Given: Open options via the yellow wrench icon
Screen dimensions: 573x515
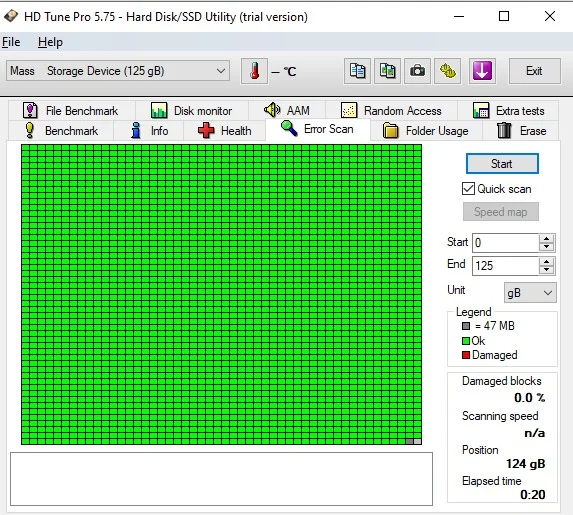Looking at the screenshot, I should pos(447,71).
